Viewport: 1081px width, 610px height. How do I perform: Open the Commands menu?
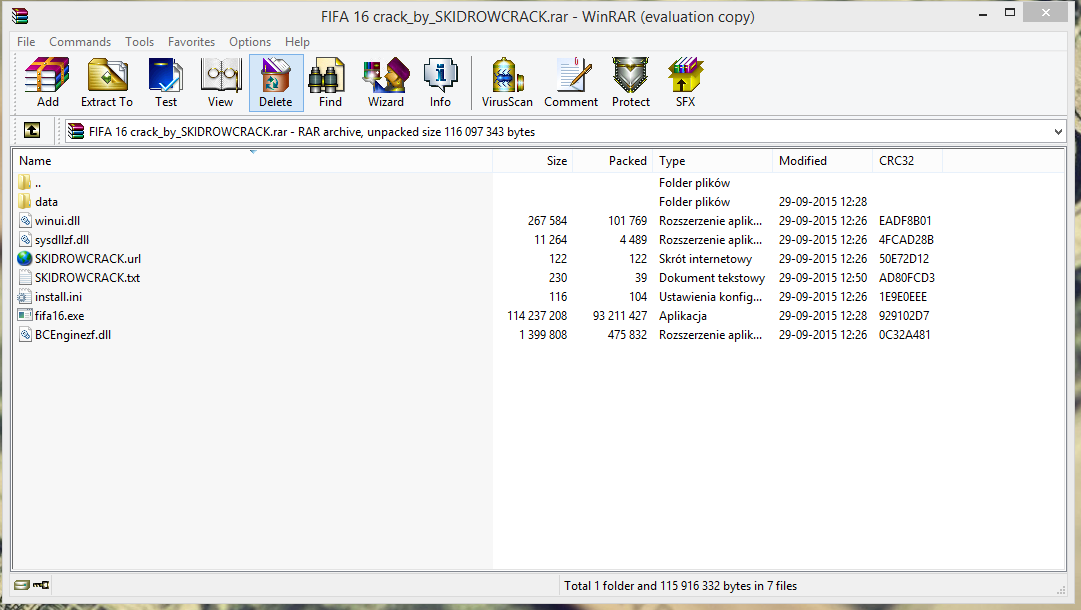pos(80,41)
